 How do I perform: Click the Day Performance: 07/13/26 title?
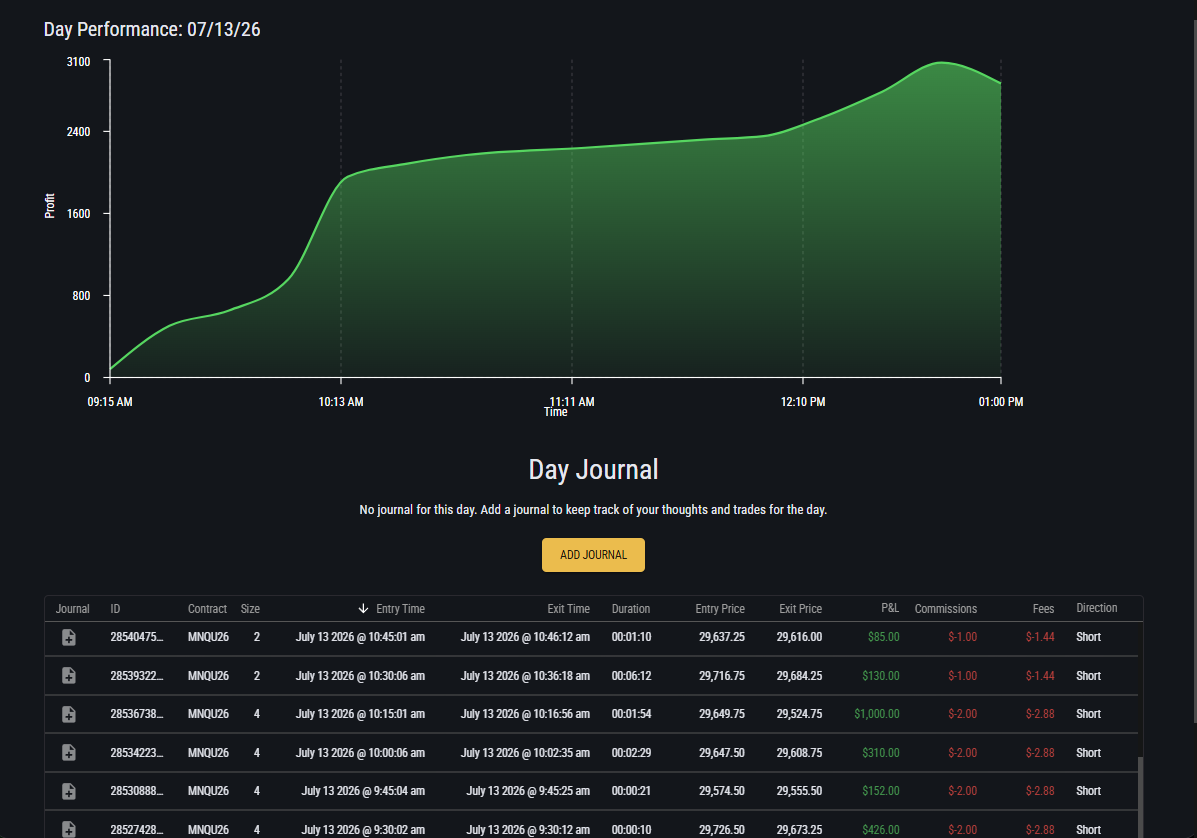[x=152, y=29]
